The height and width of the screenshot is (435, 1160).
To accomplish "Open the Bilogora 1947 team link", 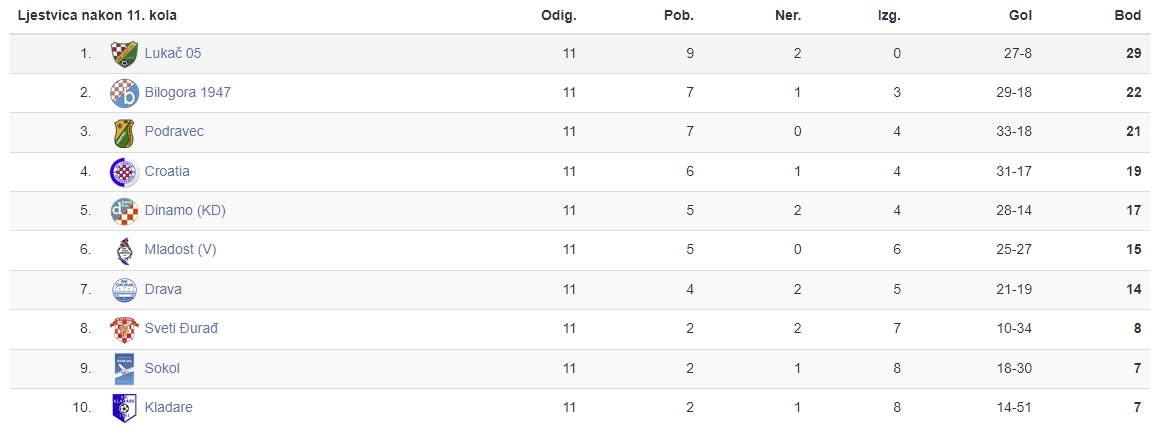I will 188,92.
